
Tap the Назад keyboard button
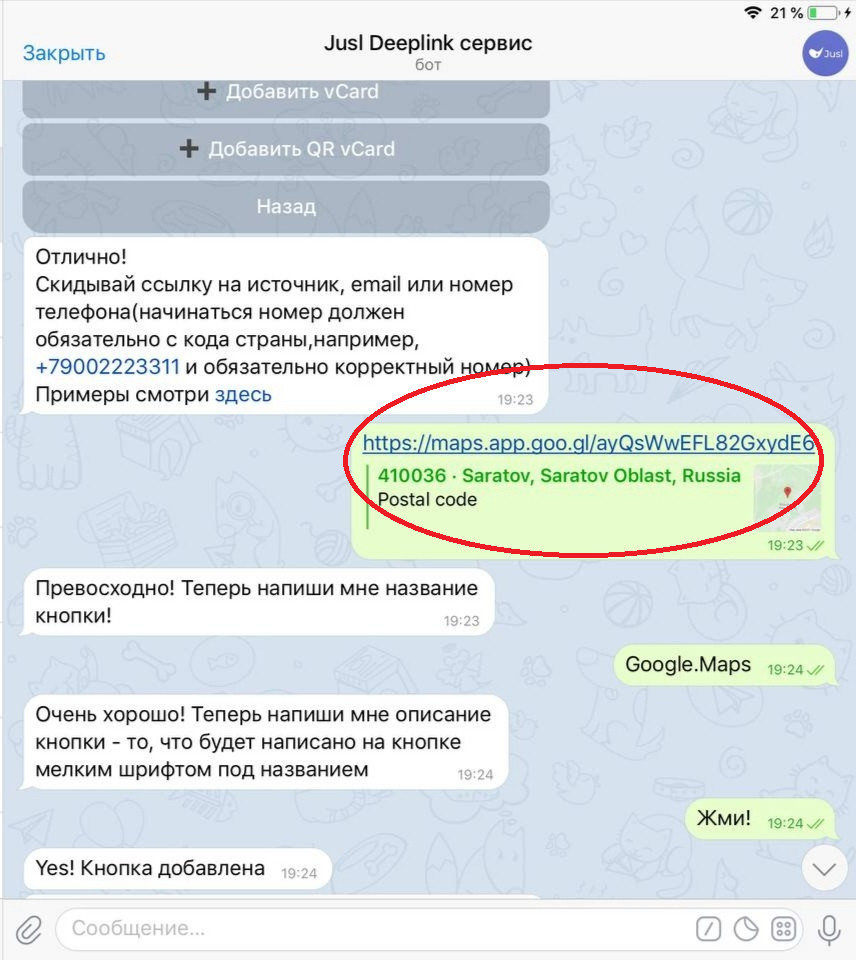286,206
